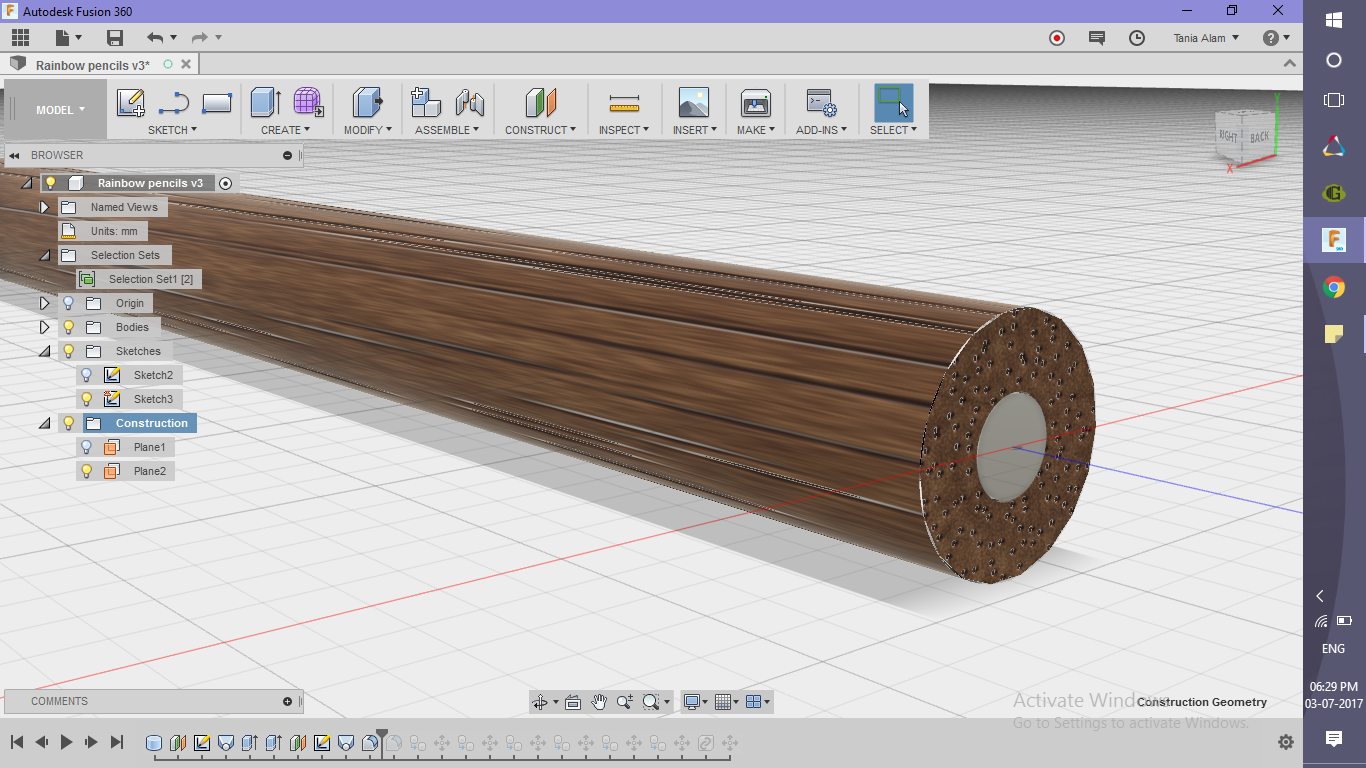Close the Rainbow pencils v3 document tab

(186, 64)
